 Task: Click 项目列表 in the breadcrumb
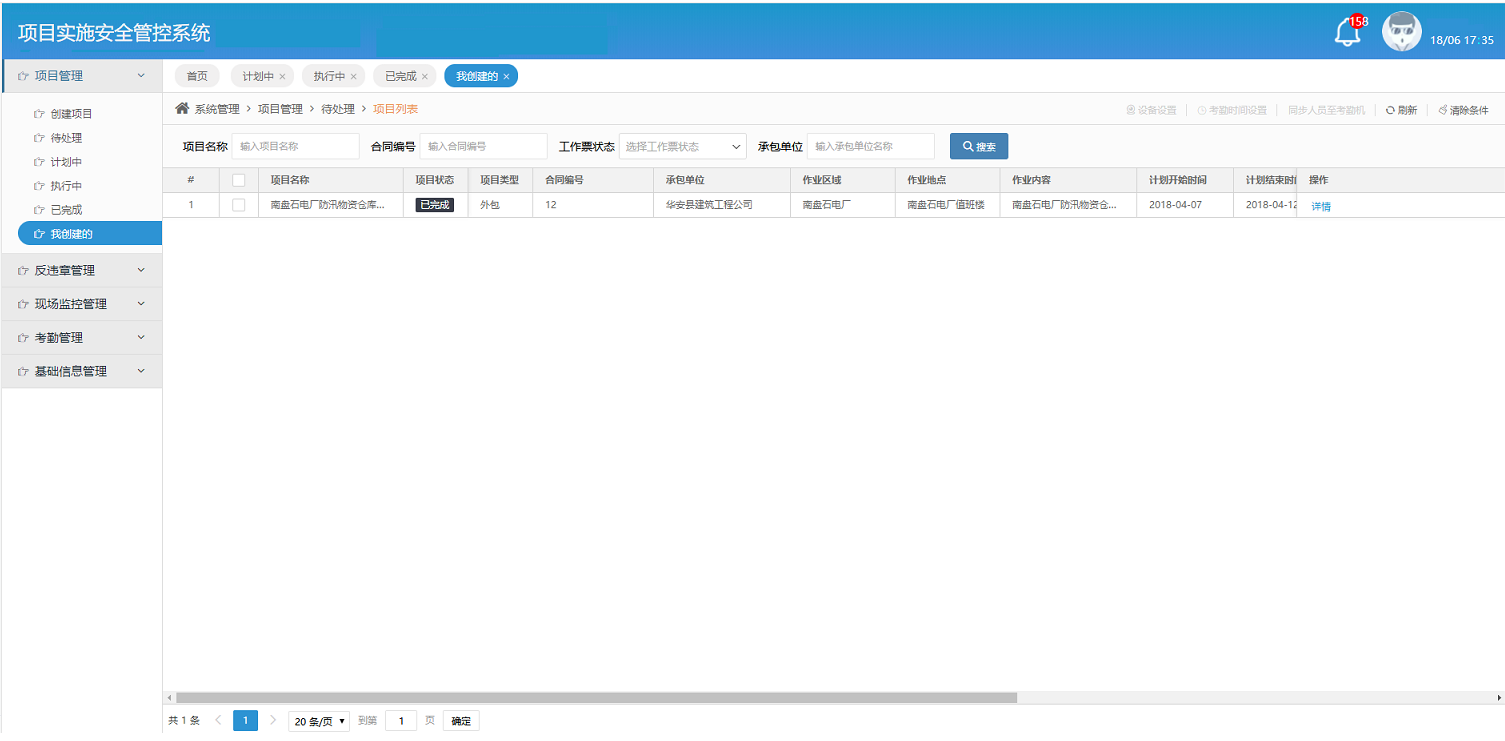click(396, 109)
